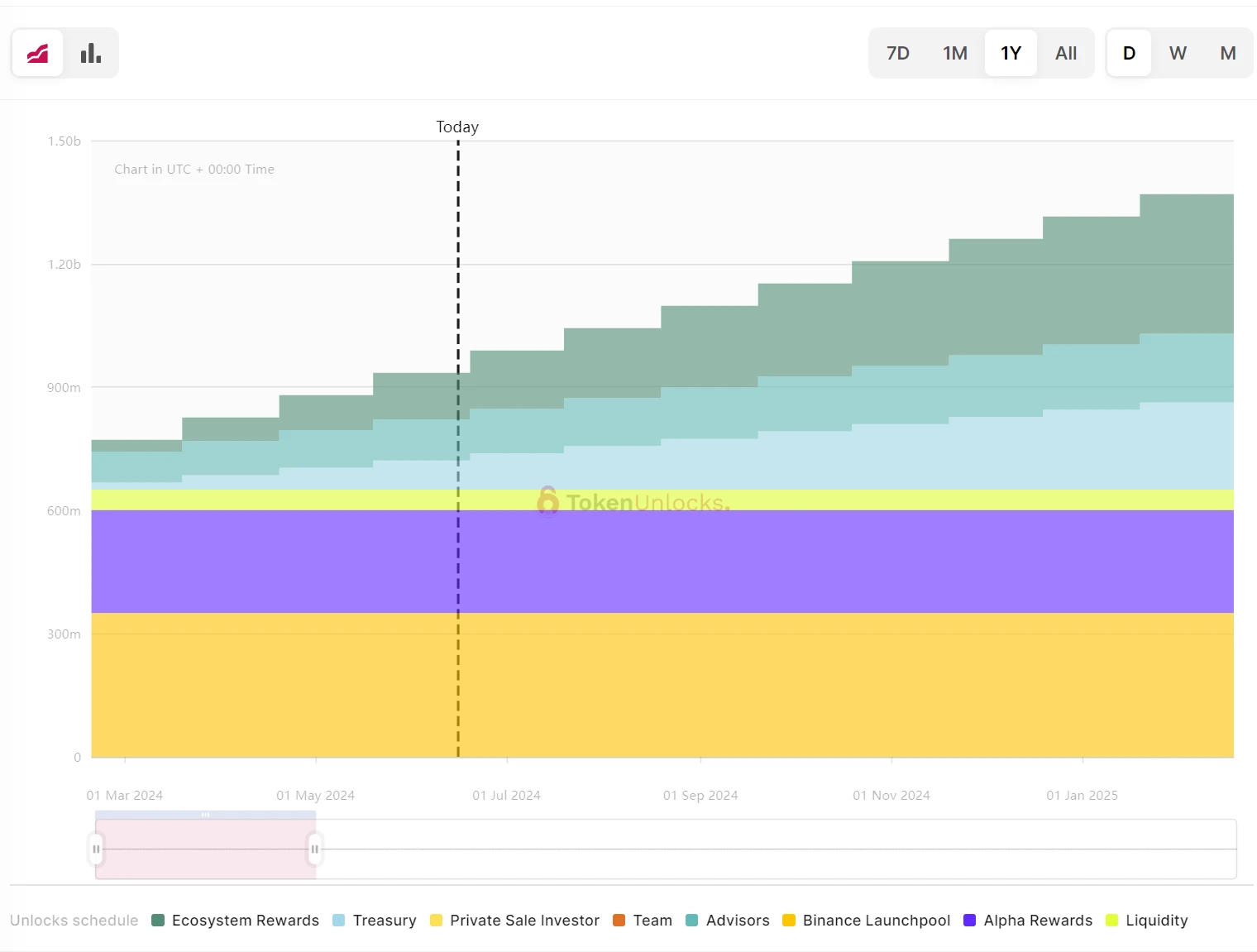Image resolution: width=1257 pixels, height=952 pixels.
Task: Set daily granularity with D button
Action: (1129, 54)
